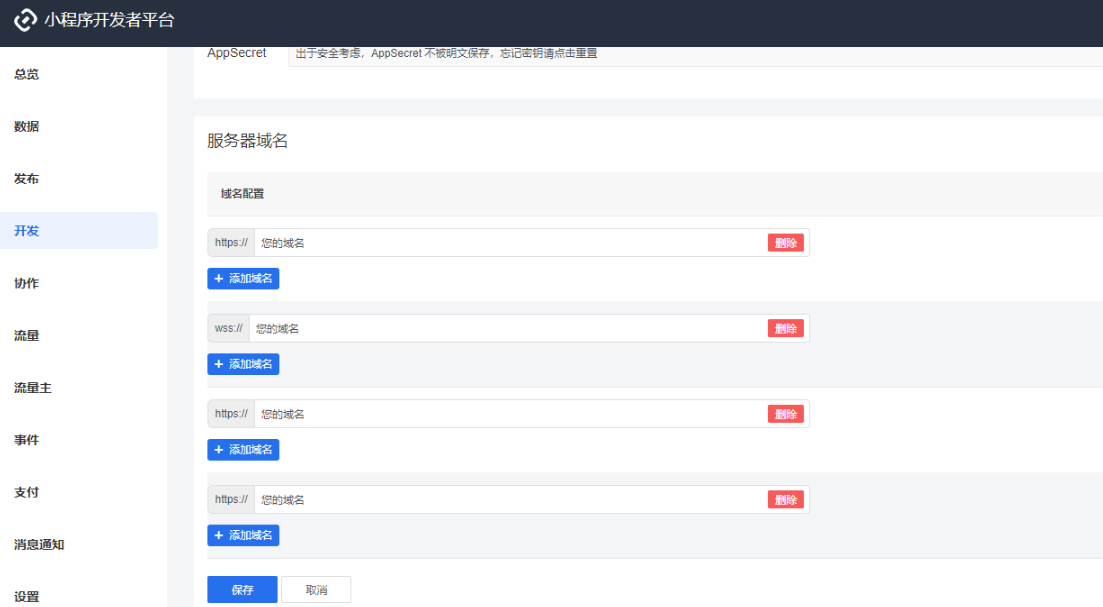The image size is (1103, 607).
Task: Go to the 发布 sidebar section
Action: tap(27, 179)
